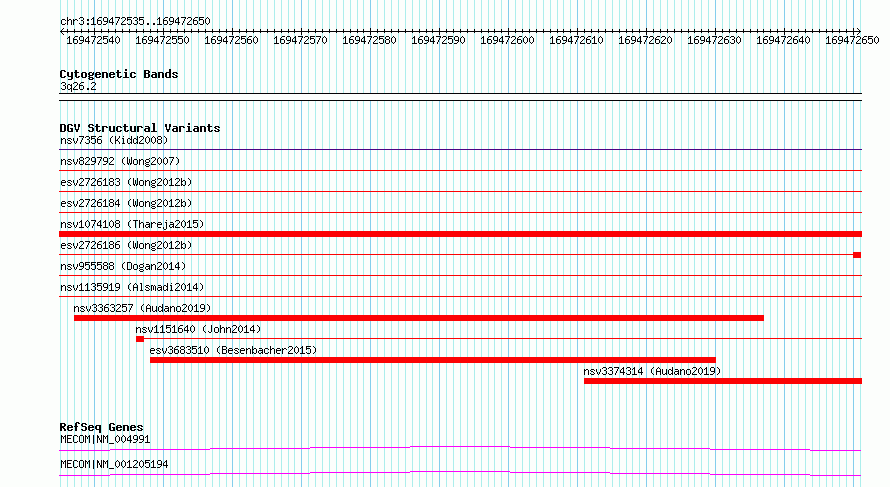Select variant nsv3374314 (Audano2019) label
Image resolution: width=890 pixels, height=487 pixels.
point(652,371)
